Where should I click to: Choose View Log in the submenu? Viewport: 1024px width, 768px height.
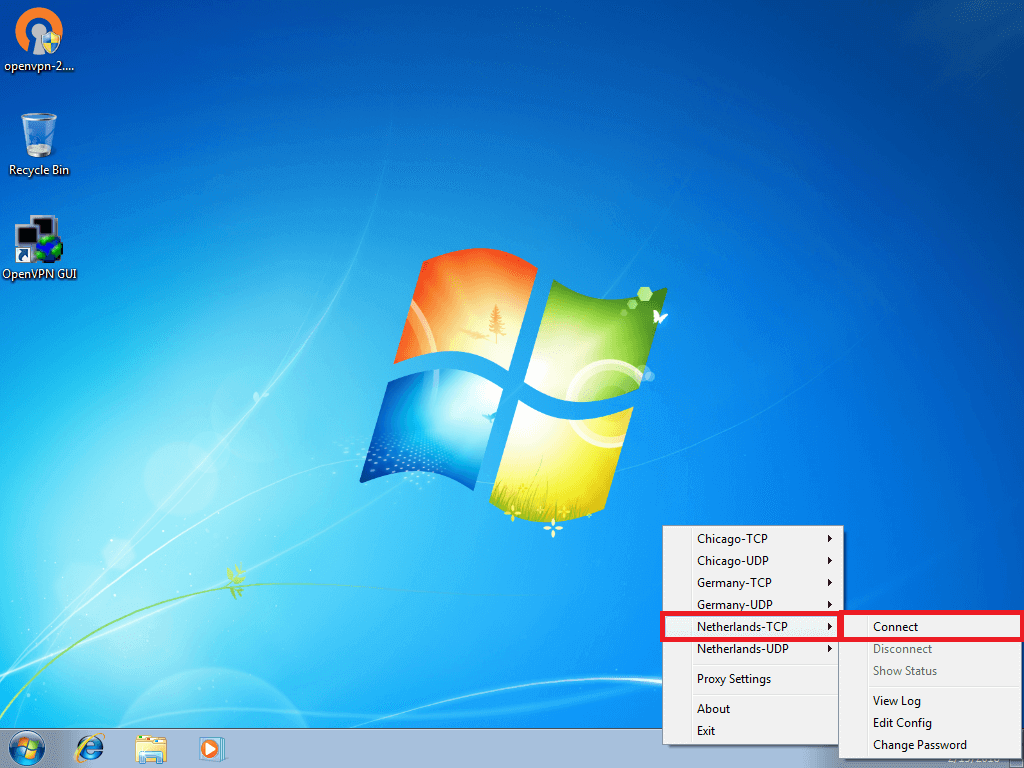[931, 701]
